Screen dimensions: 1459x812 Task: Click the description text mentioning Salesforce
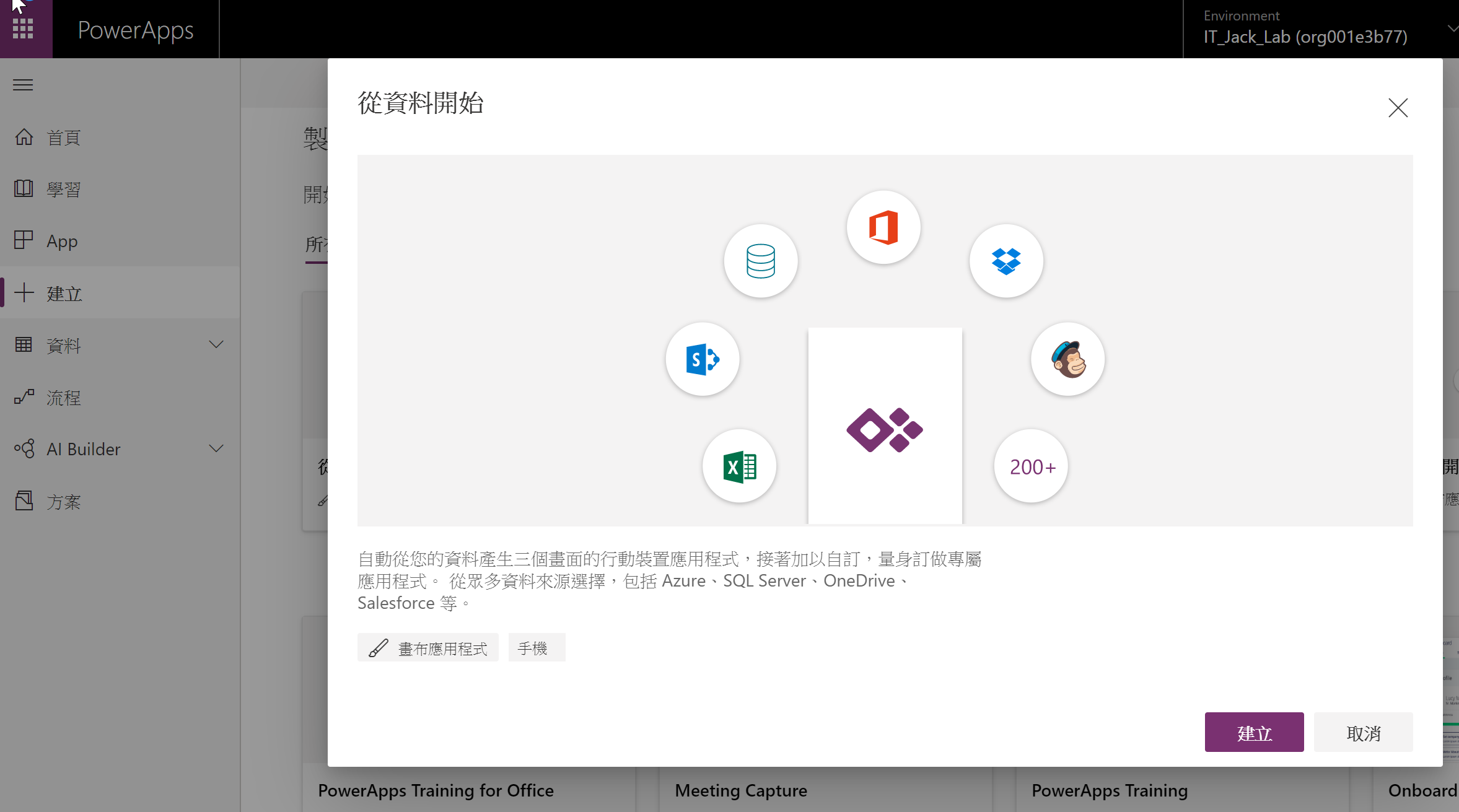pyautogui.click(x=669, y=580)
